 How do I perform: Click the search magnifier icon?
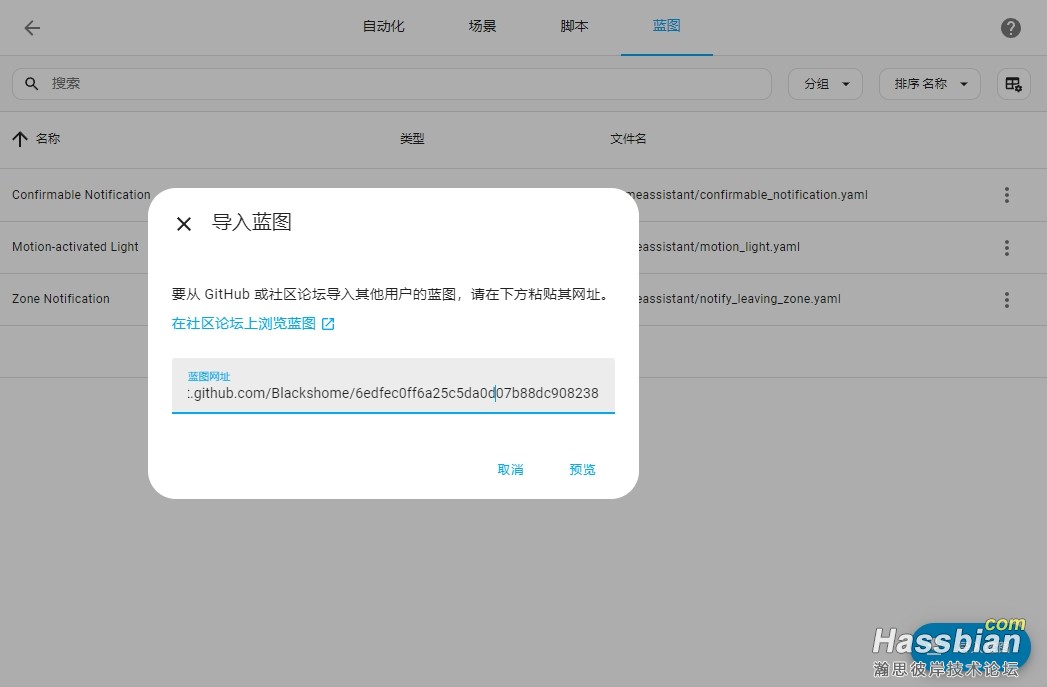click(31, 83)
